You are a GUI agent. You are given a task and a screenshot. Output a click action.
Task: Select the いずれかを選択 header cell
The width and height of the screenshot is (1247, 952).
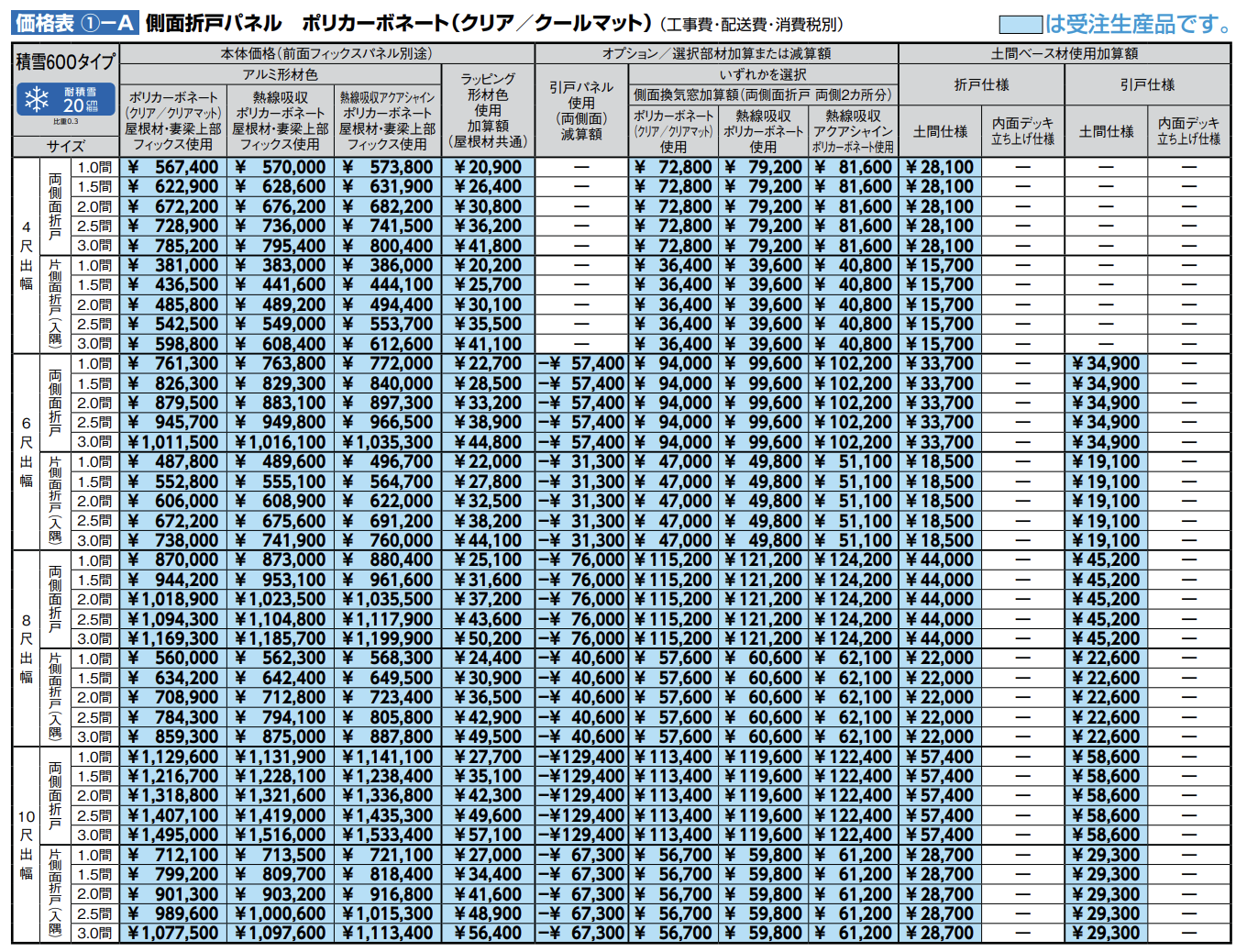(763, 74)
